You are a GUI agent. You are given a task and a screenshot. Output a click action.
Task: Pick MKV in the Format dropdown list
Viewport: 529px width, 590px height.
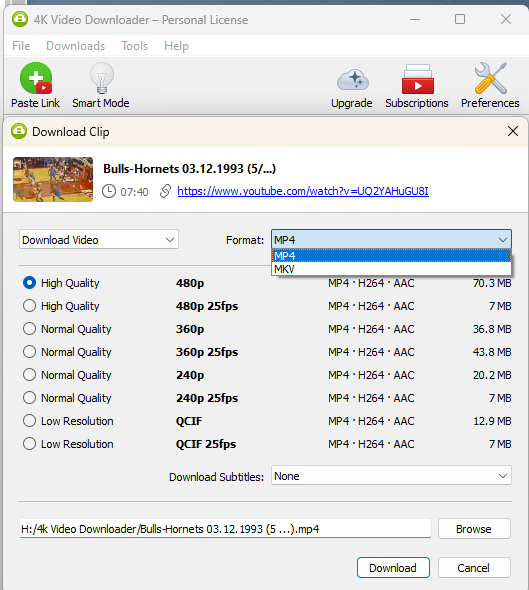pos(391,269)
